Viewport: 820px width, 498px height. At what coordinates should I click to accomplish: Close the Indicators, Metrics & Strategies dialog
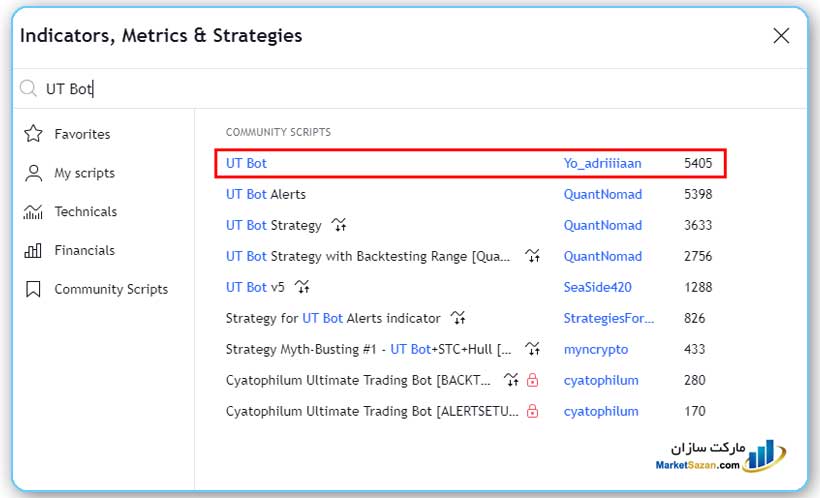click(x=781, y=36)
